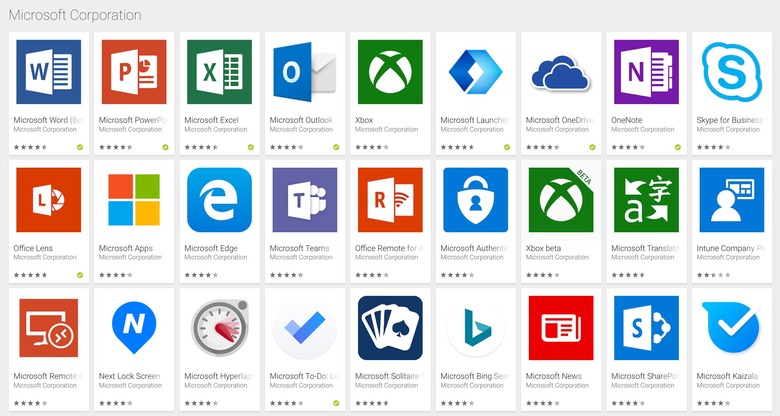Open the Xbox beta icon
This screenshot has width=780, height=416.
561,200
